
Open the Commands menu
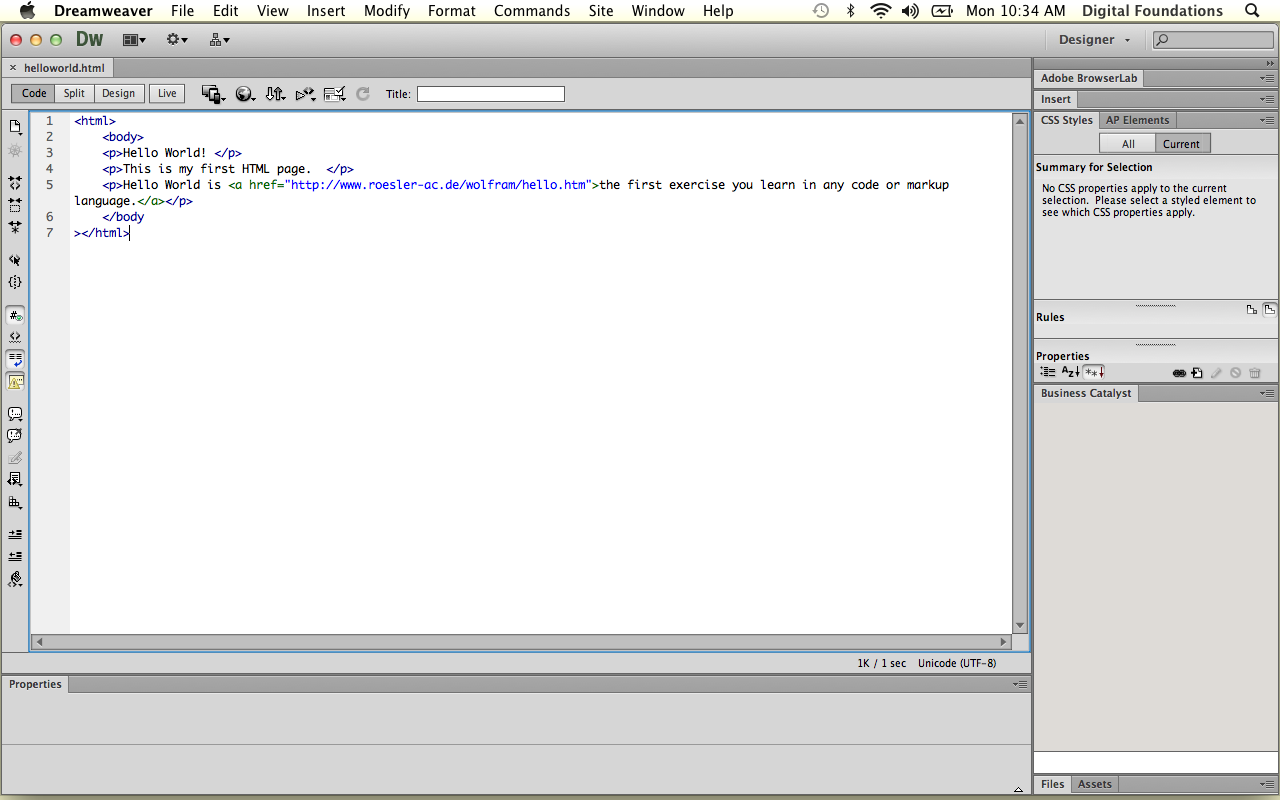532,11
